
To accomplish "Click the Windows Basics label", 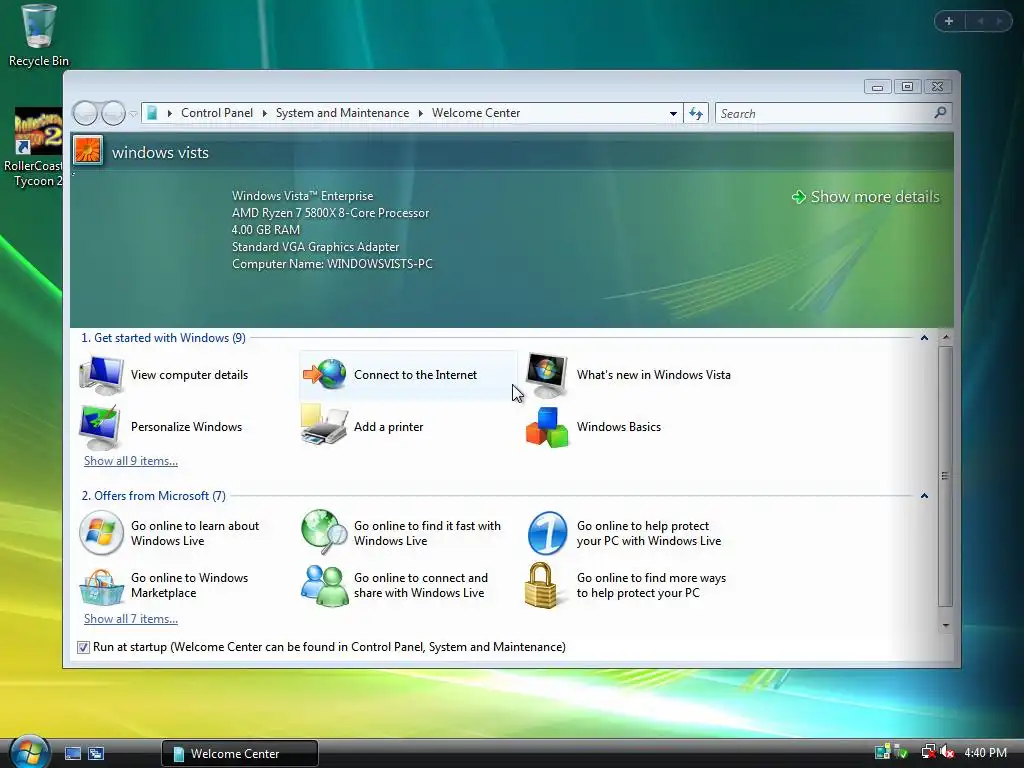I will (x=618, y=427).
